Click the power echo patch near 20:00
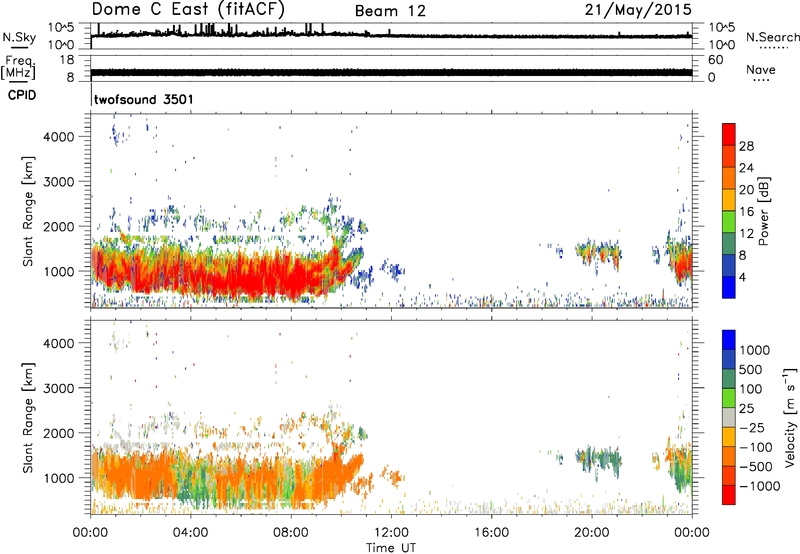The image size is (800, 554). tap(598, 254)
